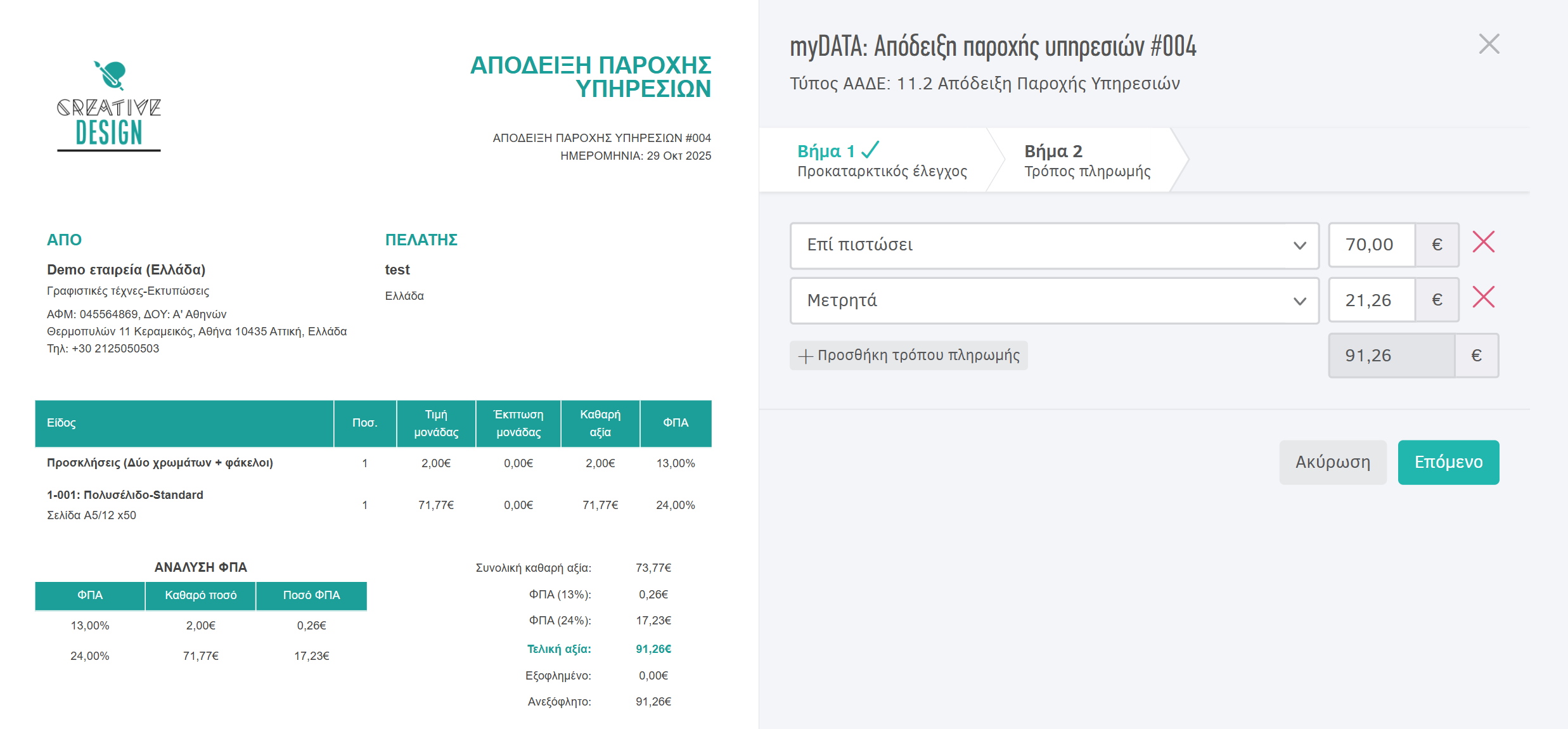This screenshot has width=1568, height=729.
Task: Click the total field showing 91,26
Action: 1390,355
